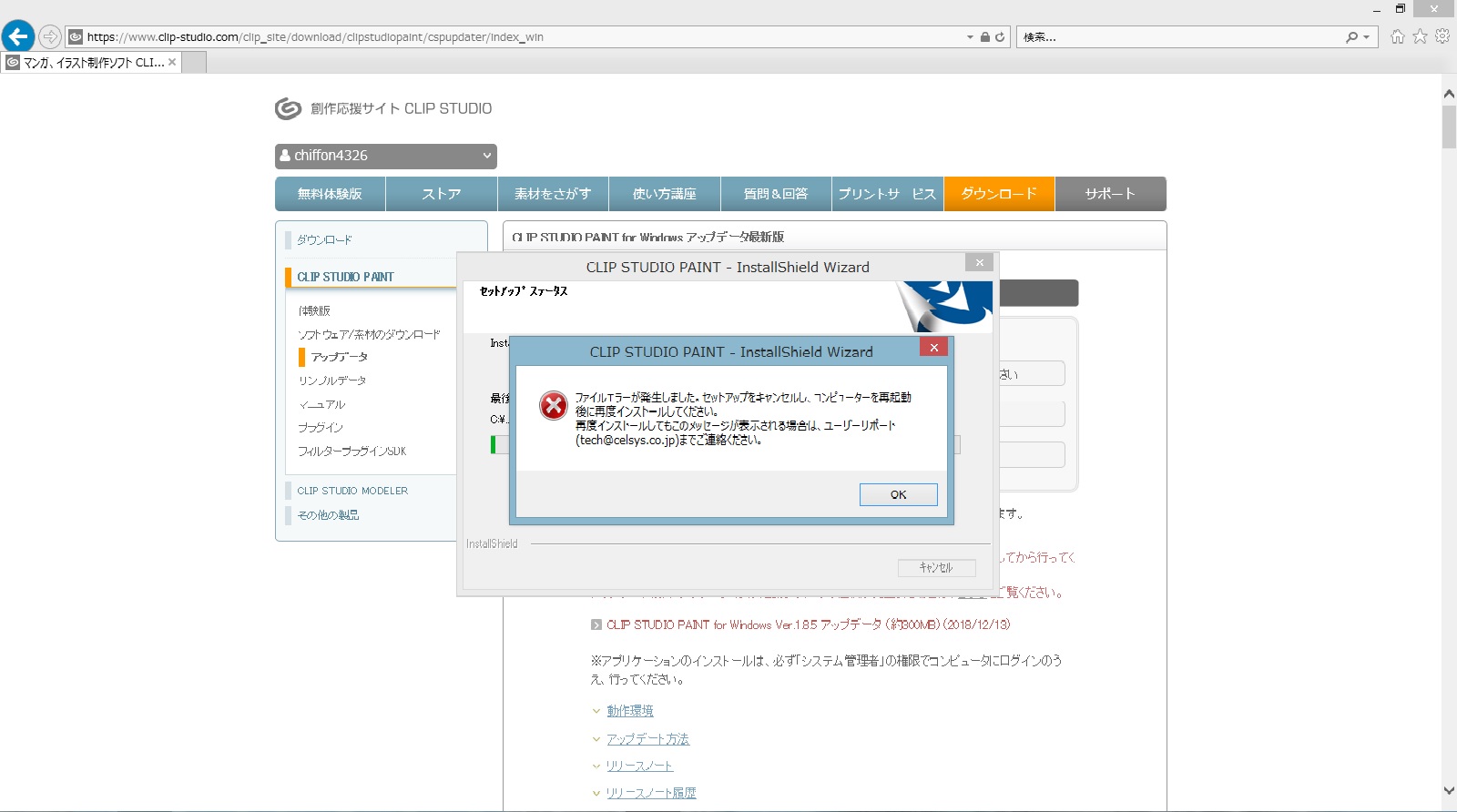
Task: Expand the chevron beside 動作環境
Action: pyautogui.click(x=596, y=711)
